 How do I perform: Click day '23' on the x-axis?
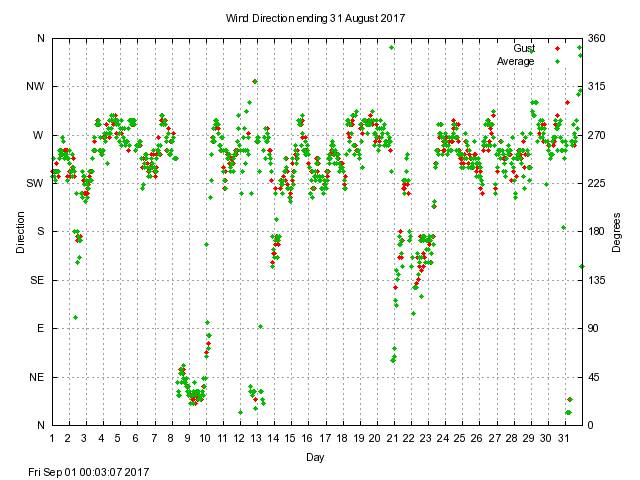pyautogui.click(x=426, y=438)
